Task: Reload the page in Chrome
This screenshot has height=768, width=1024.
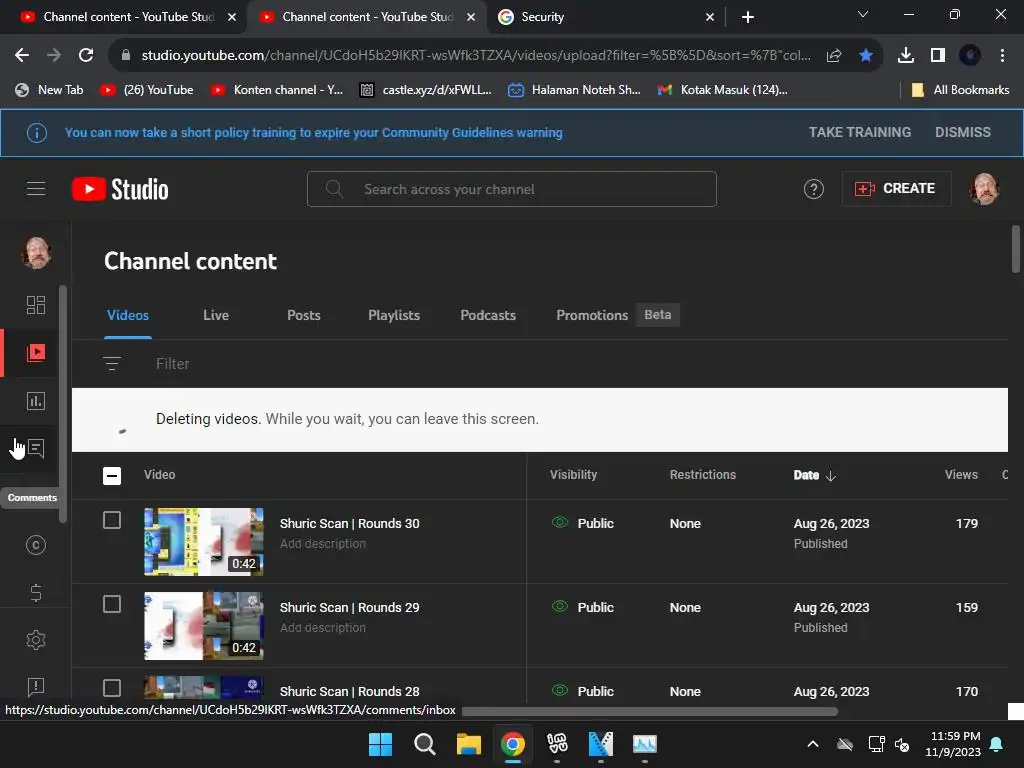Action: (x=86, y=56)
